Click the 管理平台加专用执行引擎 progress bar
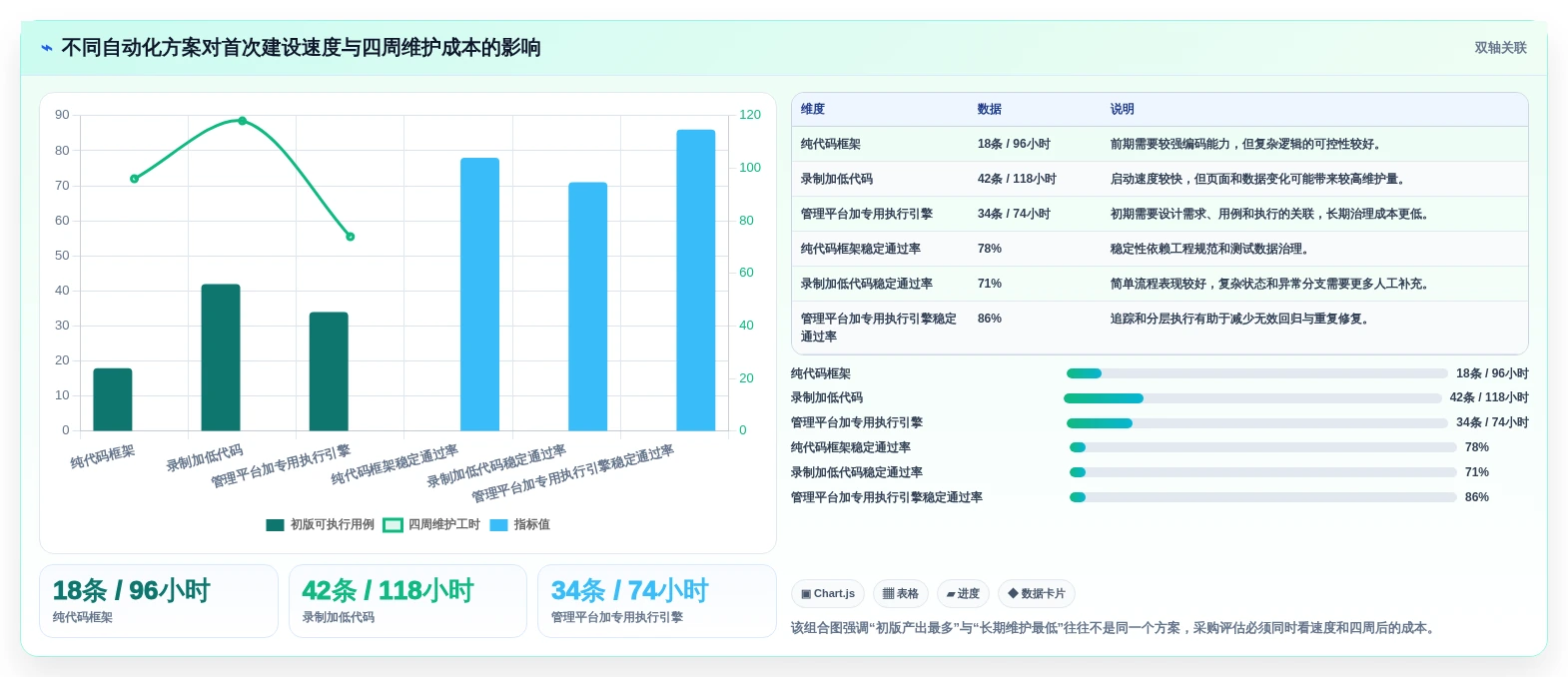 (x=1256, y=423)
